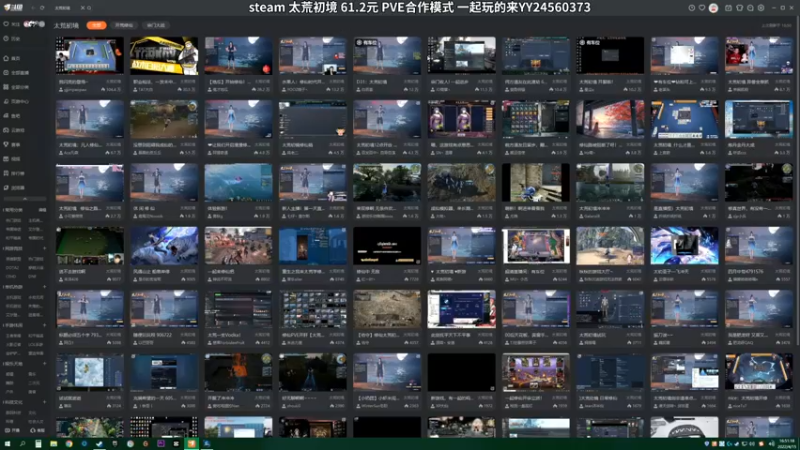Open the mahjong table stream thumbnail in first row
The image size is (800, 450).
(x=89, y=56)
